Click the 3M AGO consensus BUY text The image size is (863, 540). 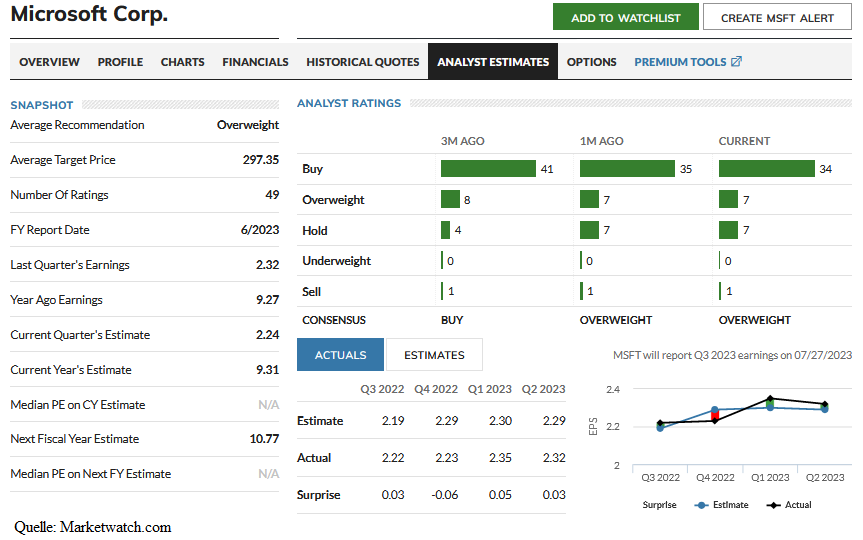[452, 320]
